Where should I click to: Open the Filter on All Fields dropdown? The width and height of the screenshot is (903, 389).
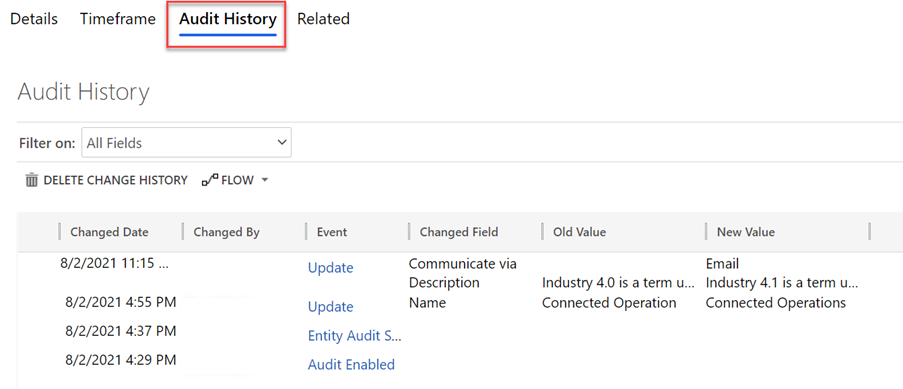[186, 142]
